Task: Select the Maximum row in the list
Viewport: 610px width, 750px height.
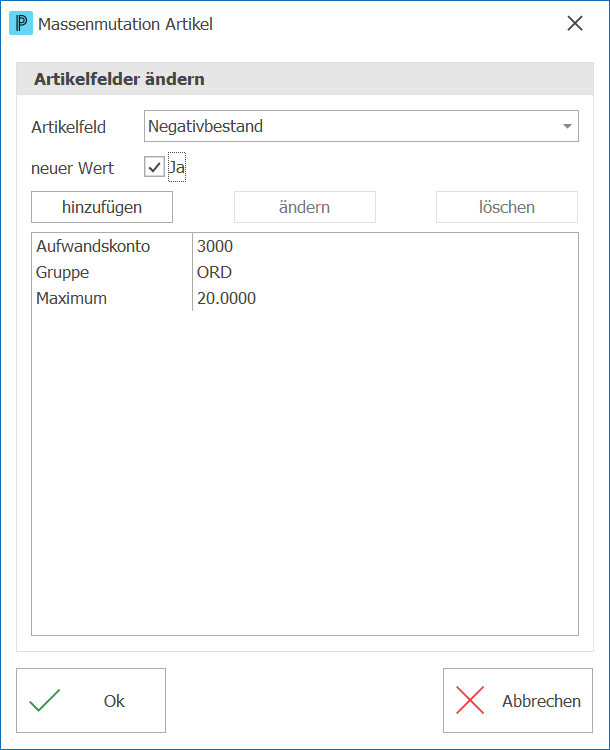Action: click(305, 298)
